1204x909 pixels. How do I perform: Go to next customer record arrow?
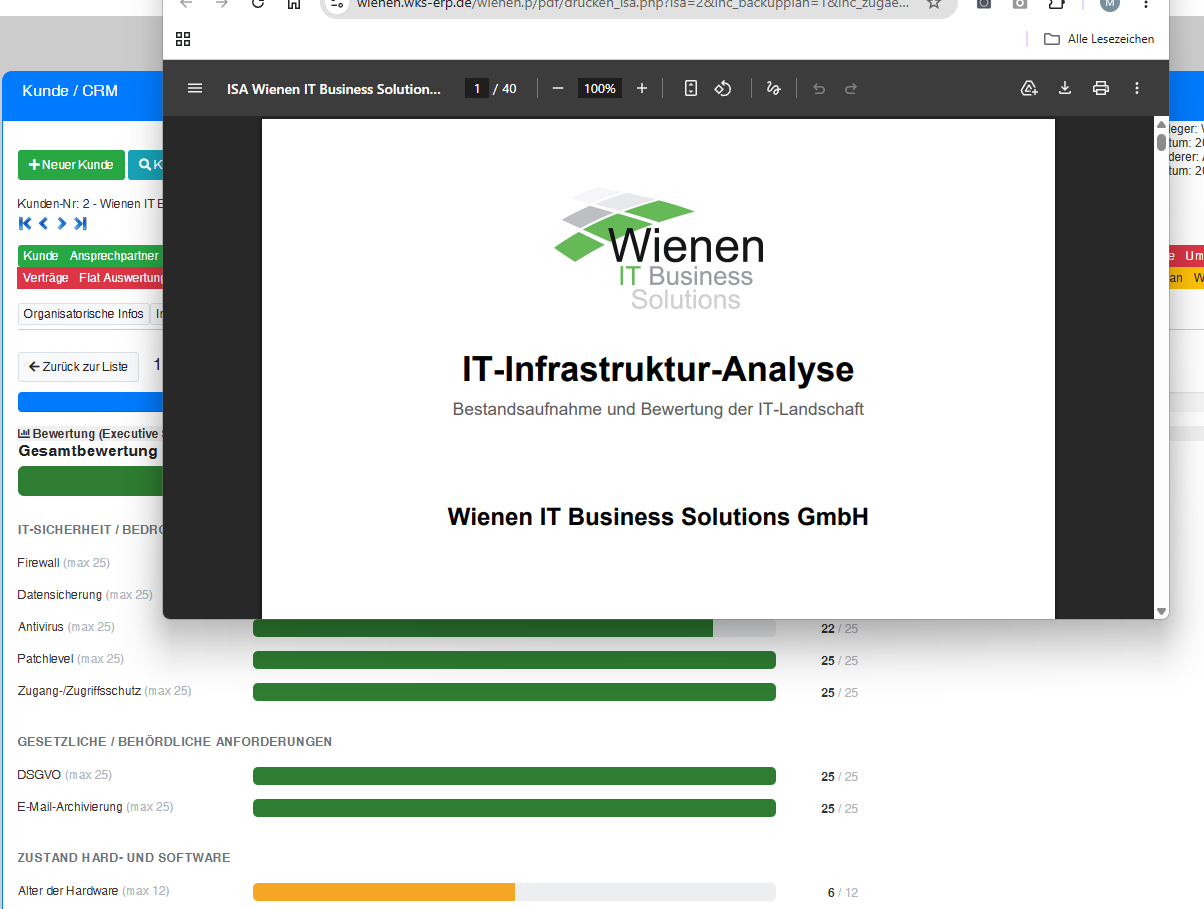point(61,223)
